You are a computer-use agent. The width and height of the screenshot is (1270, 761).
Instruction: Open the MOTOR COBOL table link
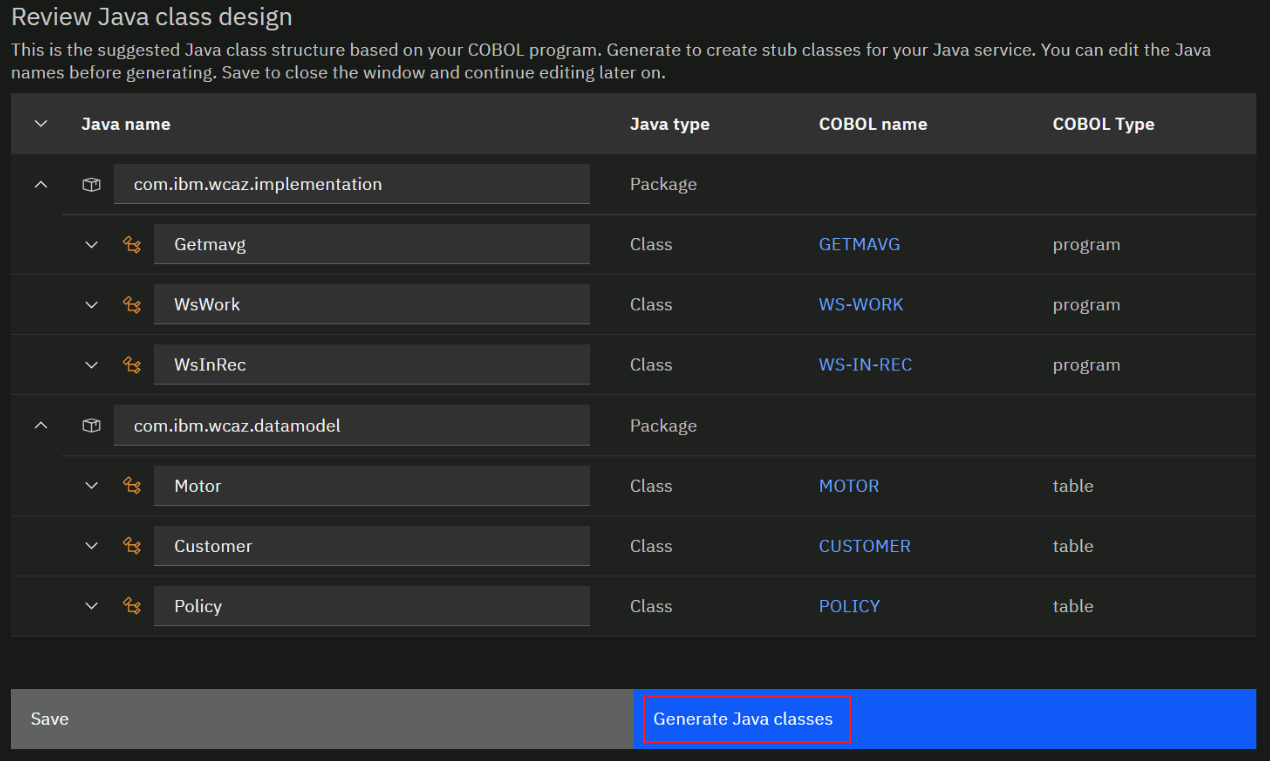coord(849,486)
